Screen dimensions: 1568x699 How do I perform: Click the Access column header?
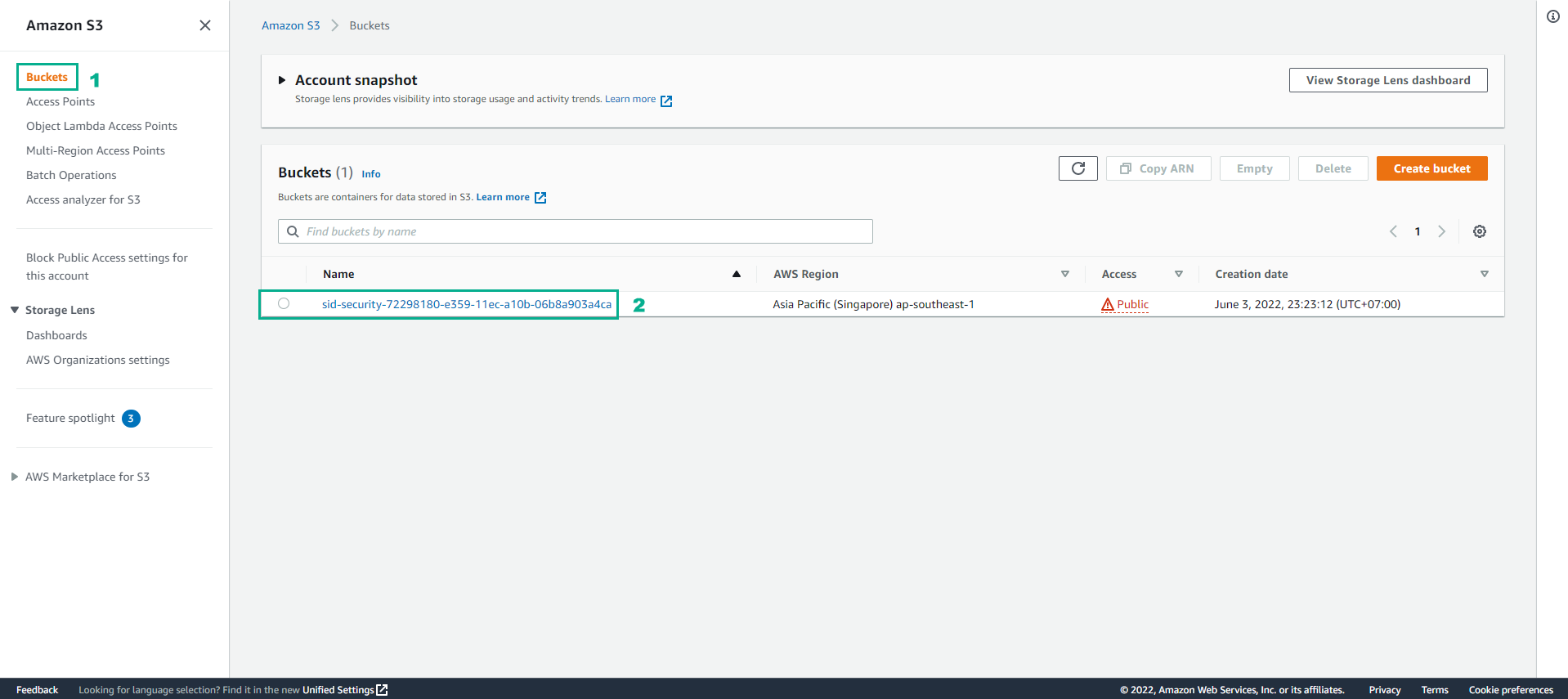coord(1119,274)
